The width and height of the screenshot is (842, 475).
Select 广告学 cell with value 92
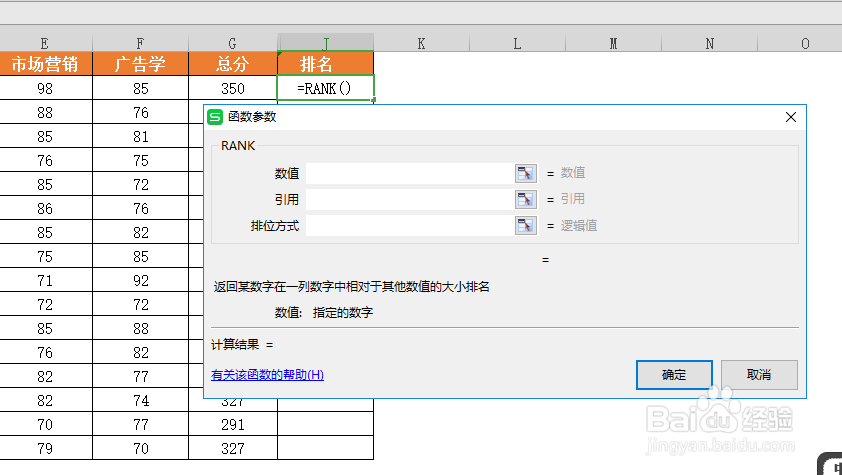click(x=140, y=280)
